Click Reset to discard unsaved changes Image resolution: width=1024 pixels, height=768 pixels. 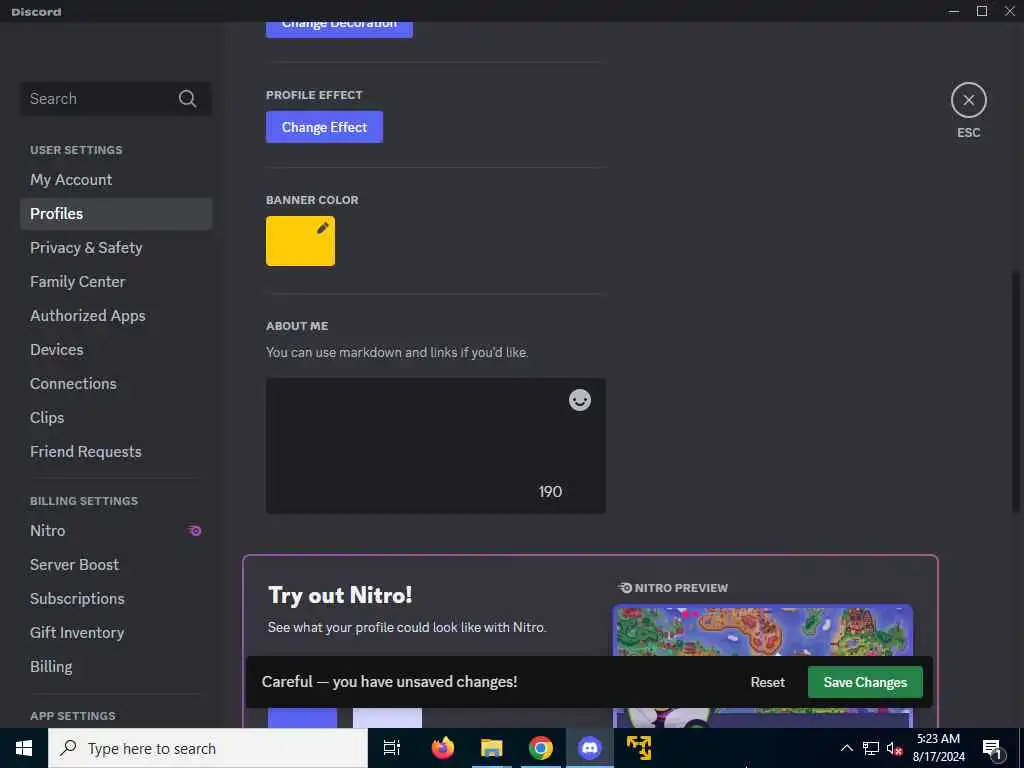pyautogui.click(x=767, y=682)
